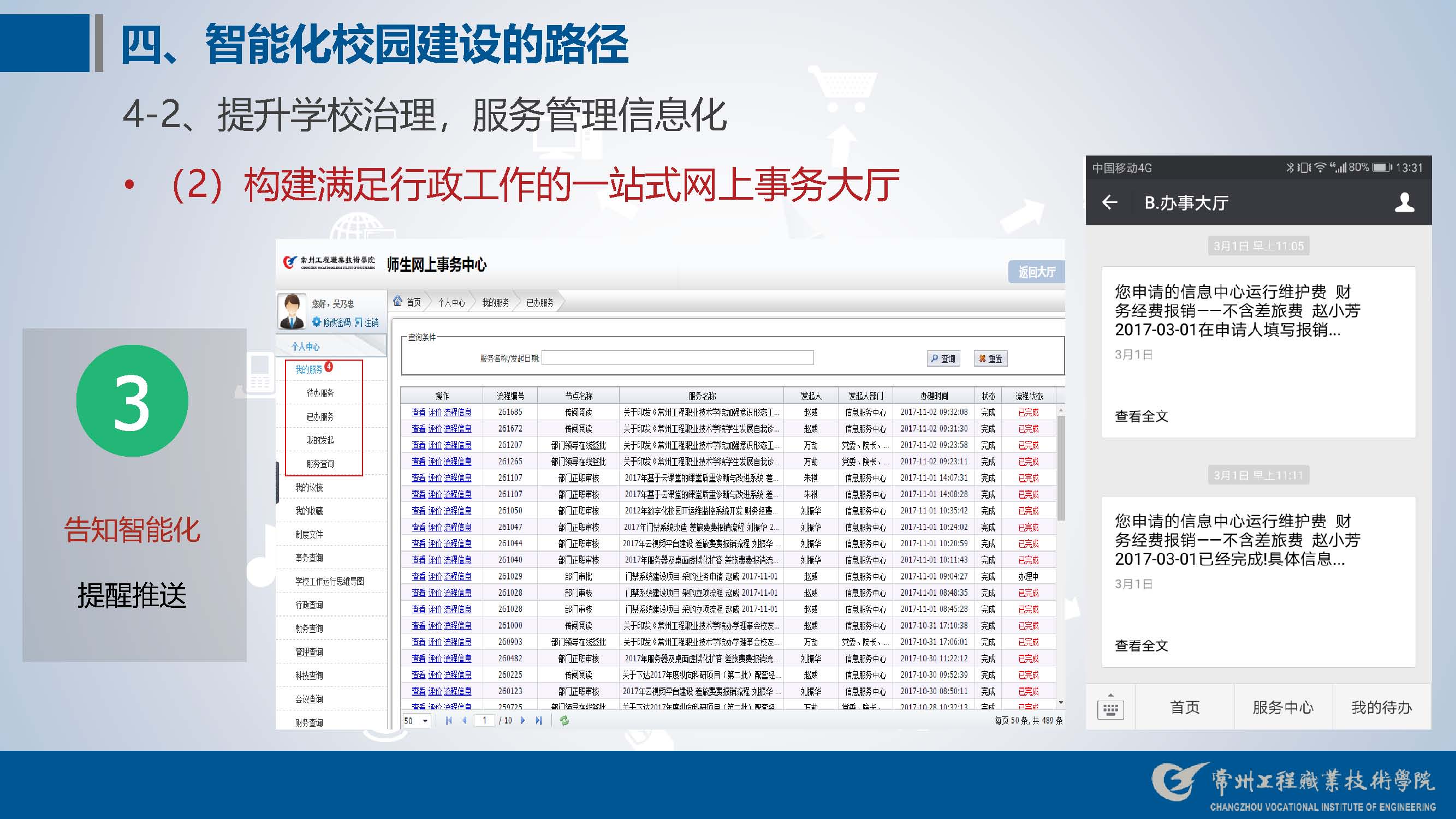The height and width of the screenshot is (819, 1456).
Task: Go to the next page arrow
Action: coord(523,720)
